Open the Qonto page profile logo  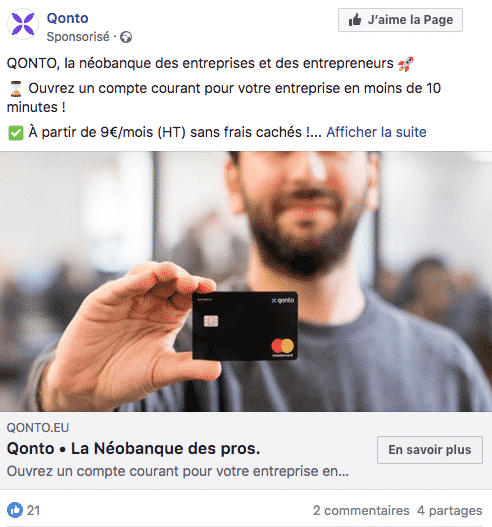23,24
